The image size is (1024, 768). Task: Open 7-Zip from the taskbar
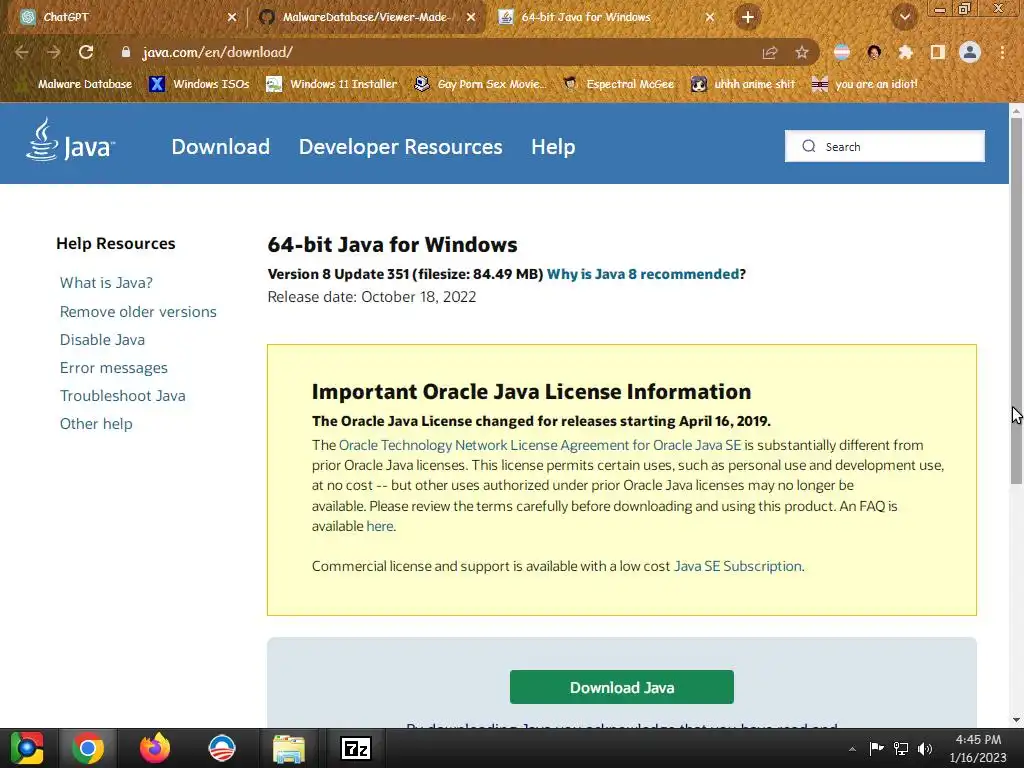pos(356,748)
